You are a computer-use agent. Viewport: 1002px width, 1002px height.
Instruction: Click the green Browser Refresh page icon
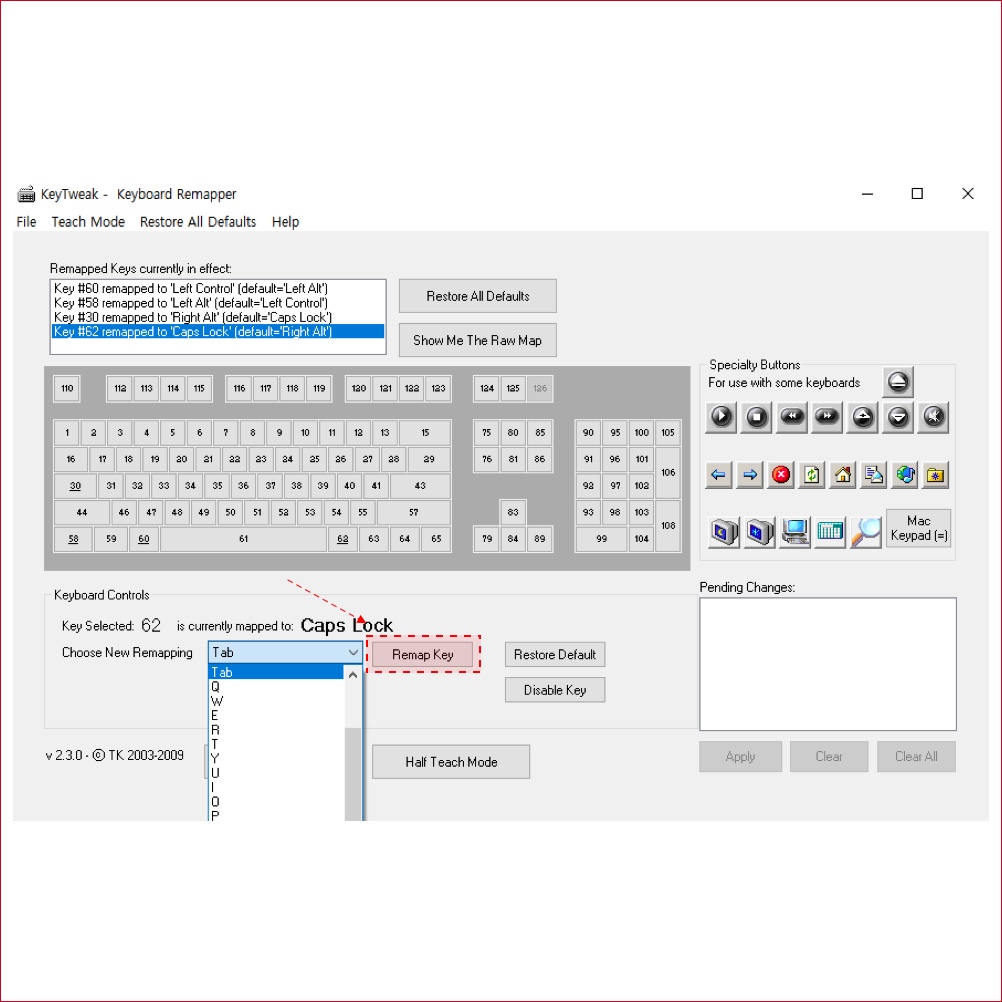812,475
